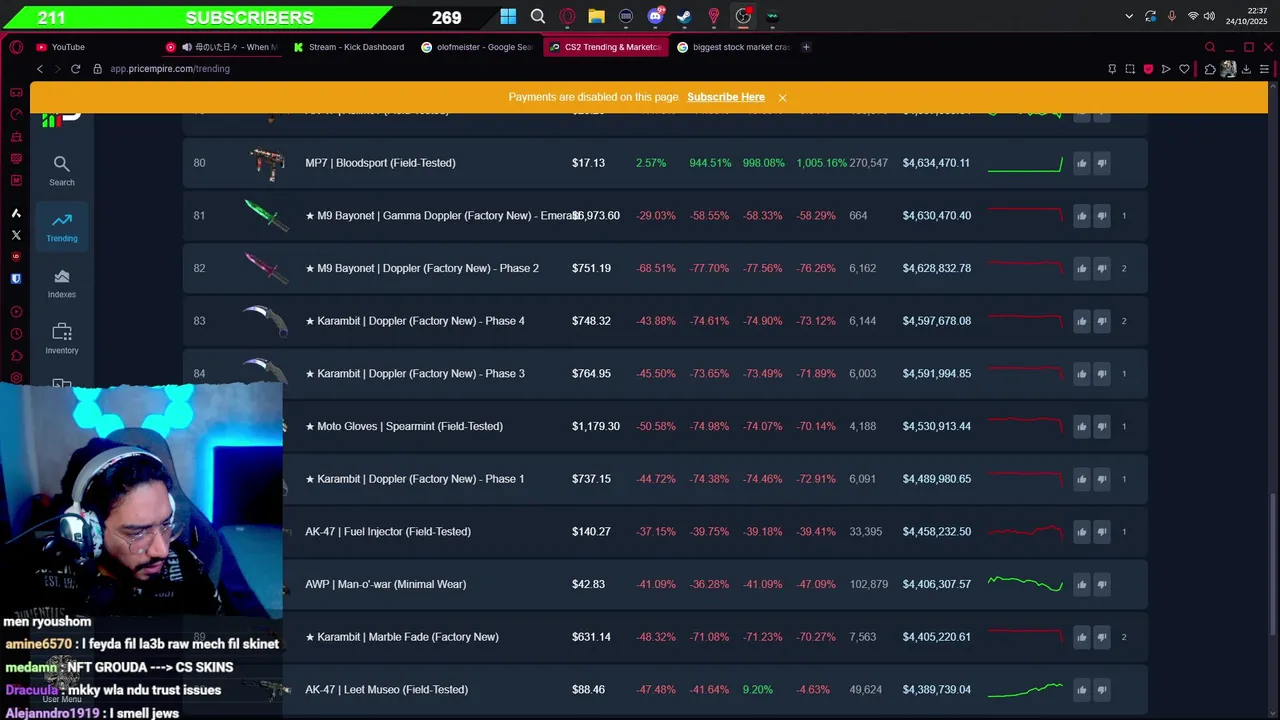Viewport: 1280px width, 720px height.
Task: Bookmark page with heart icon
Action: (x=1184, y=69)
